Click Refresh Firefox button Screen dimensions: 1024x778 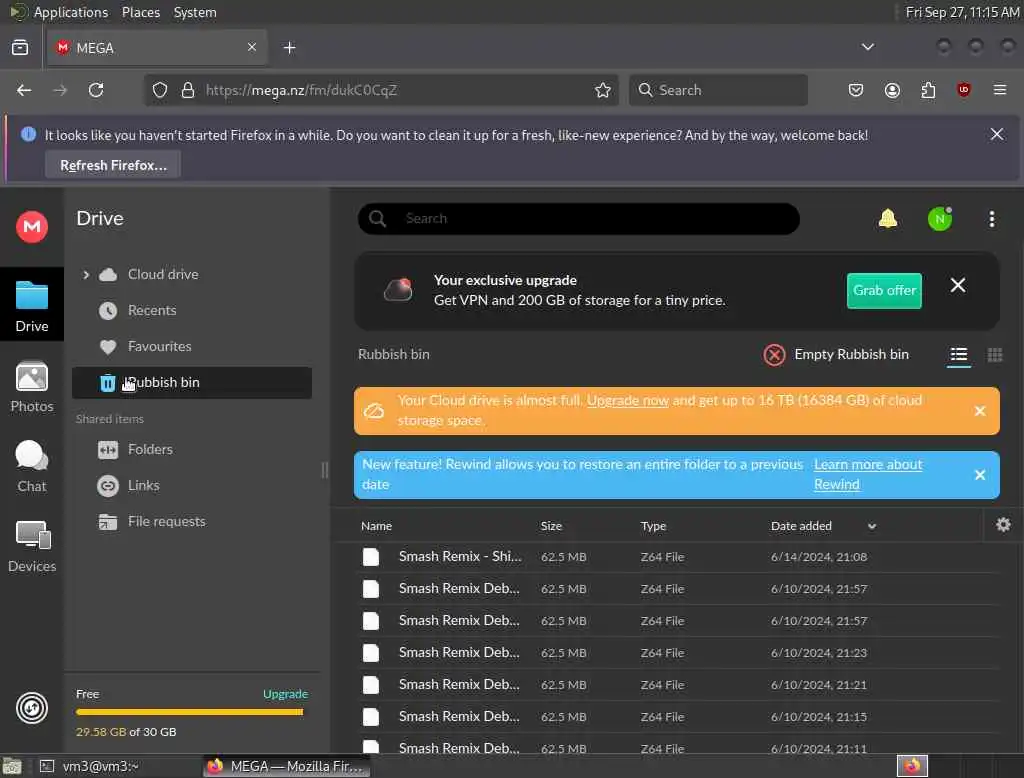113,165
